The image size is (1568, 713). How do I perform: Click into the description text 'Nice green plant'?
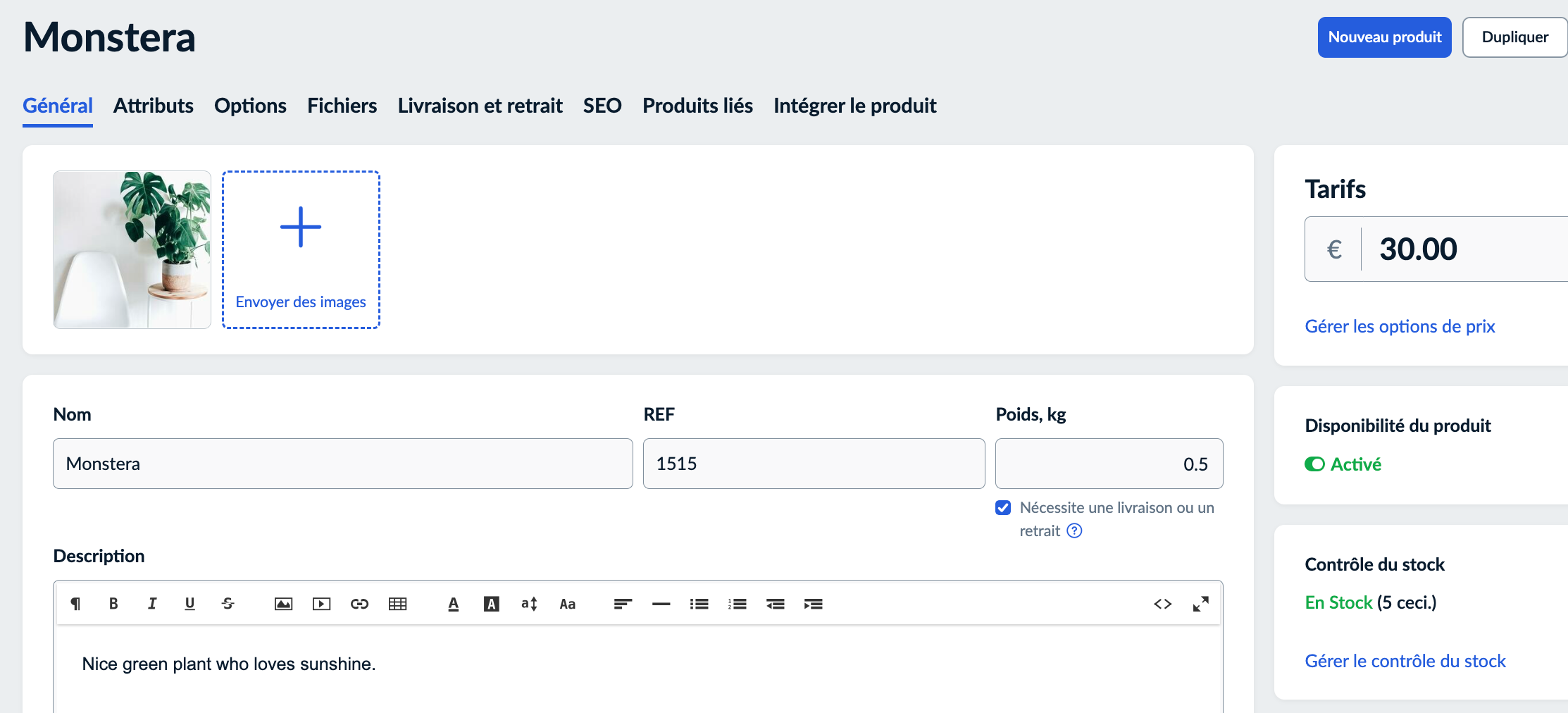point(228,664)
